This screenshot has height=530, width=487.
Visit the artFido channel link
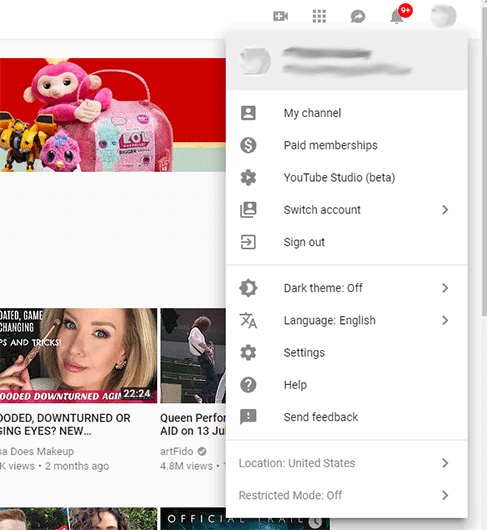pyautogui.click(x=176, y=451)
